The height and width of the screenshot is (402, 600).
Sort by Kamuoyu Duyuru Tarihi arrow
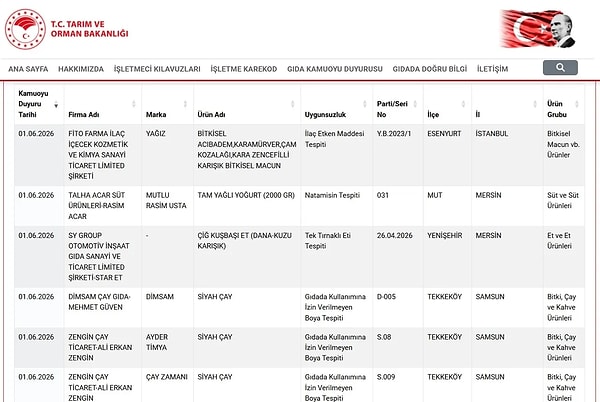click(x=56, y=104)
